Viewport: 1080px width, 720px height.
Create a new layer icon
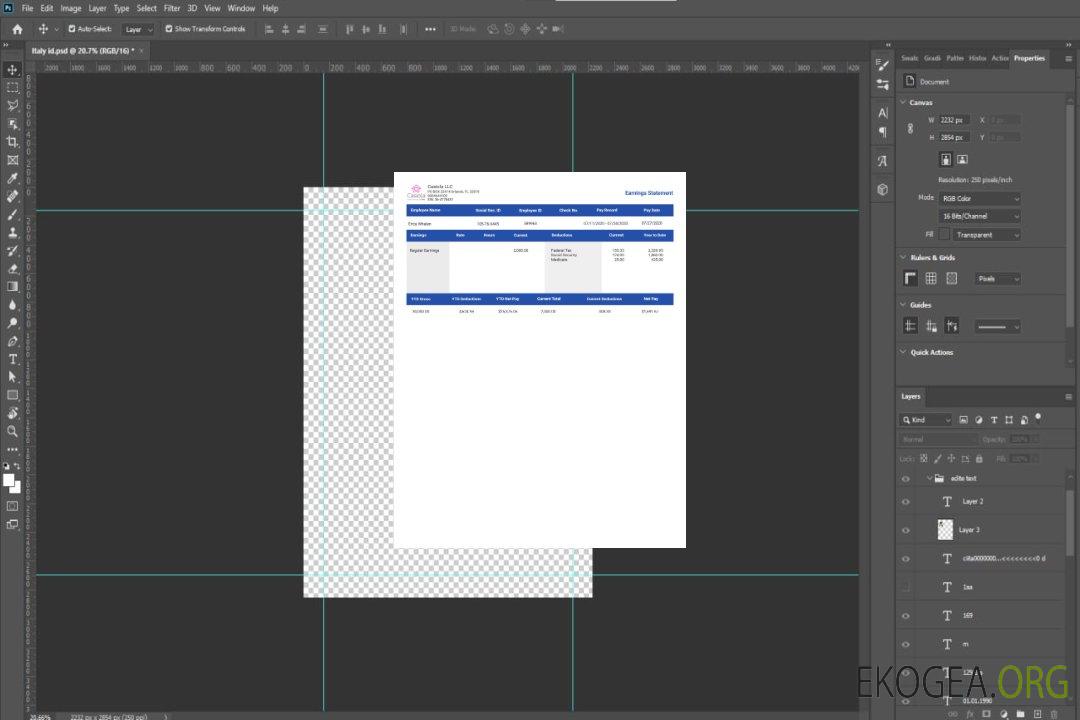[x=1037, y=714]
